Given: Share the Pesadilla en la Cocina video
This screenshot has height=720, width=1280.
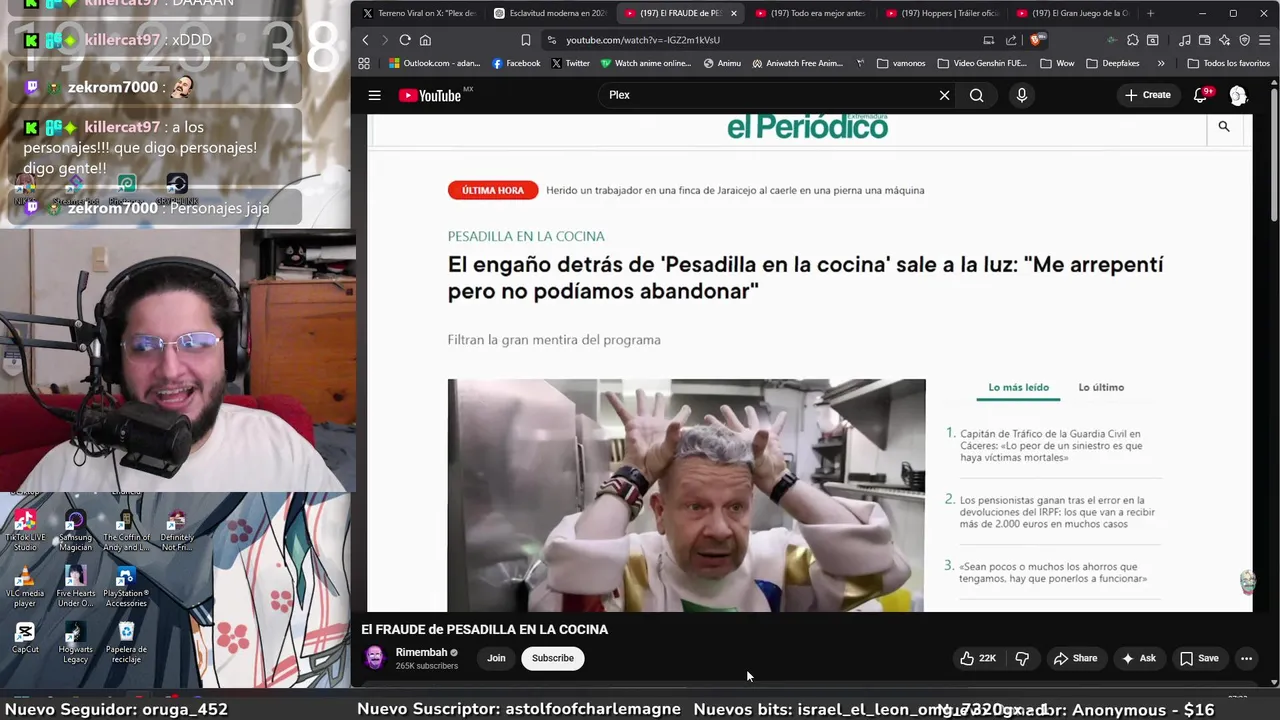Looking at the screenshot, I should point(1075,658).
